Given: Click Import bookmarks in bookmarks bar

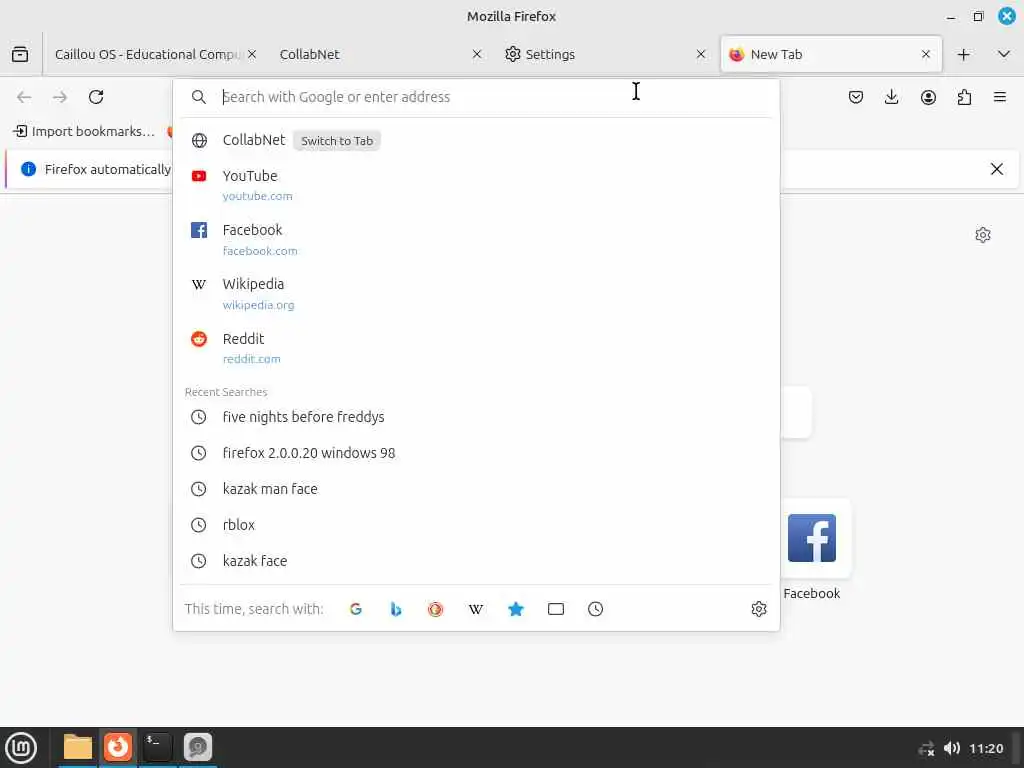Looking at the screenshot, I should (84, 131).
